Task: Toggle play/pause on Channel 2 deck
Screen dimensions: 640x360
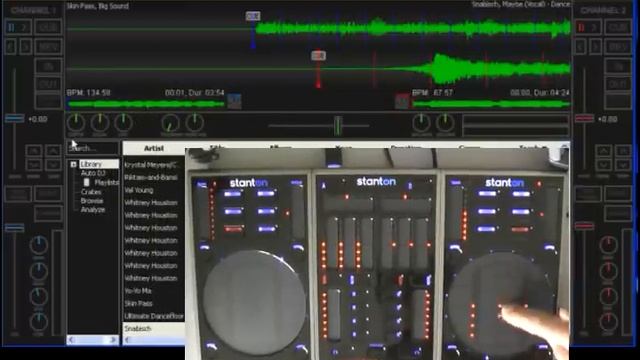Action: (588, 27)
